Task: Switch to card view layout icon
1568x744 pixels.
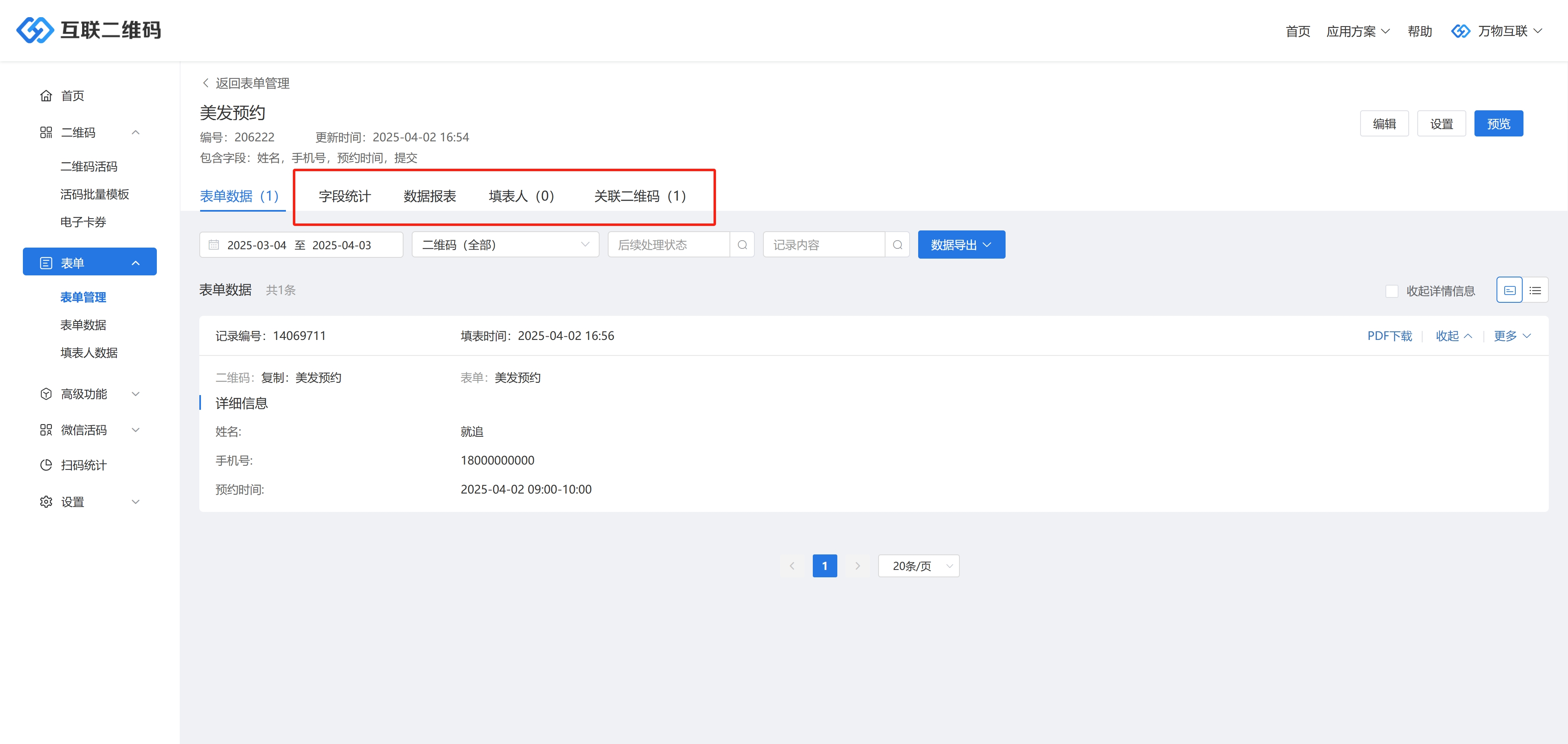Action: [1510, 290]
